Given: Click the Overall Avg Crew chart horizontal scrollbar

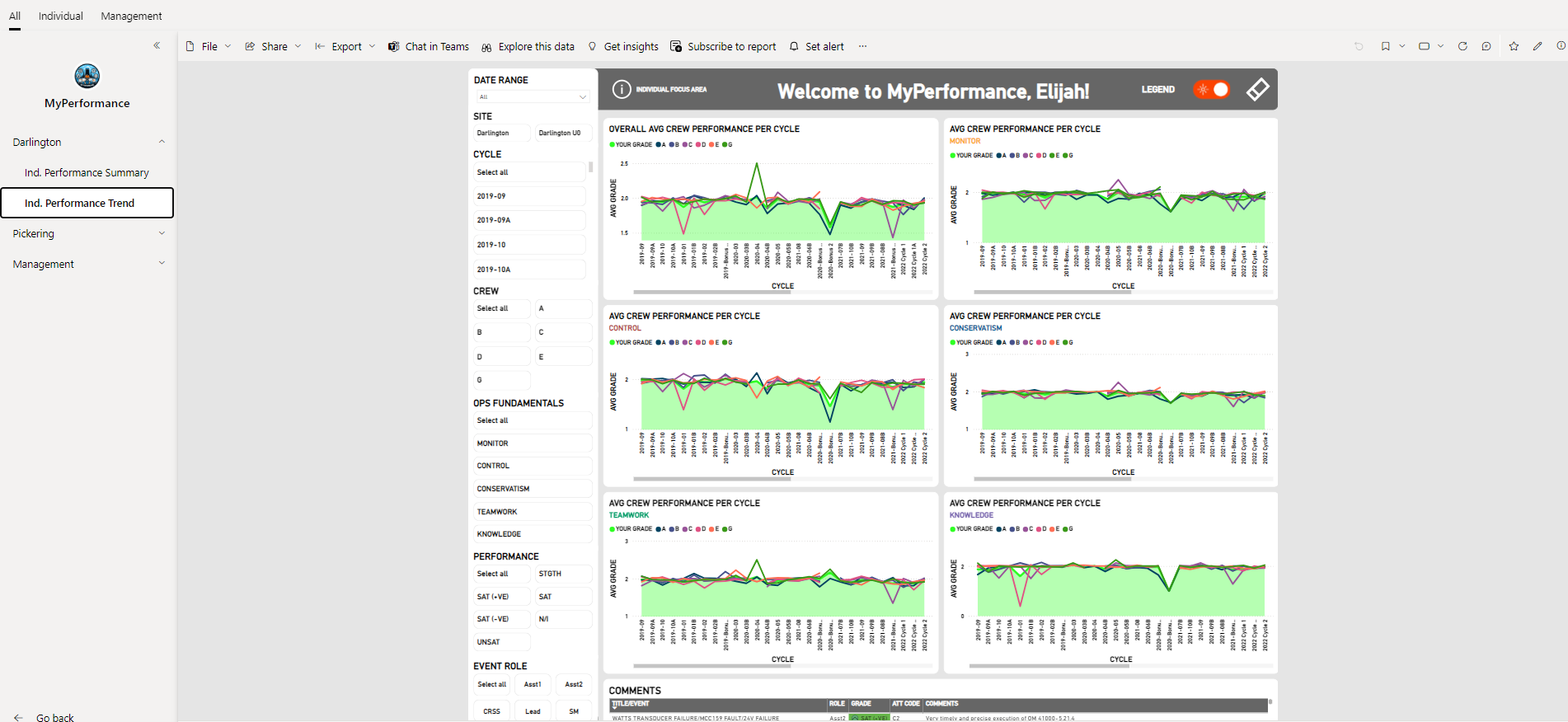Looking at the screenshot, I should tap(711, 293).
